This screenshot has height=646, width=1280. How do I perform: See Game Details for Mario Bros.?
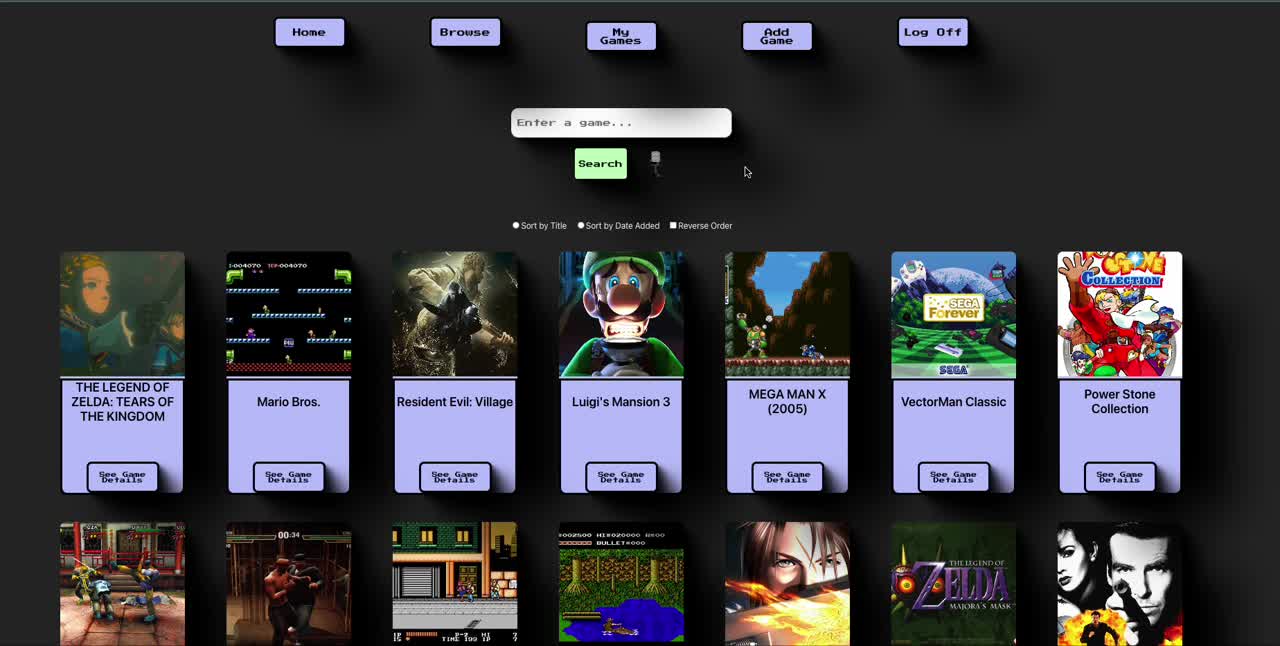[x=288, y=477]
